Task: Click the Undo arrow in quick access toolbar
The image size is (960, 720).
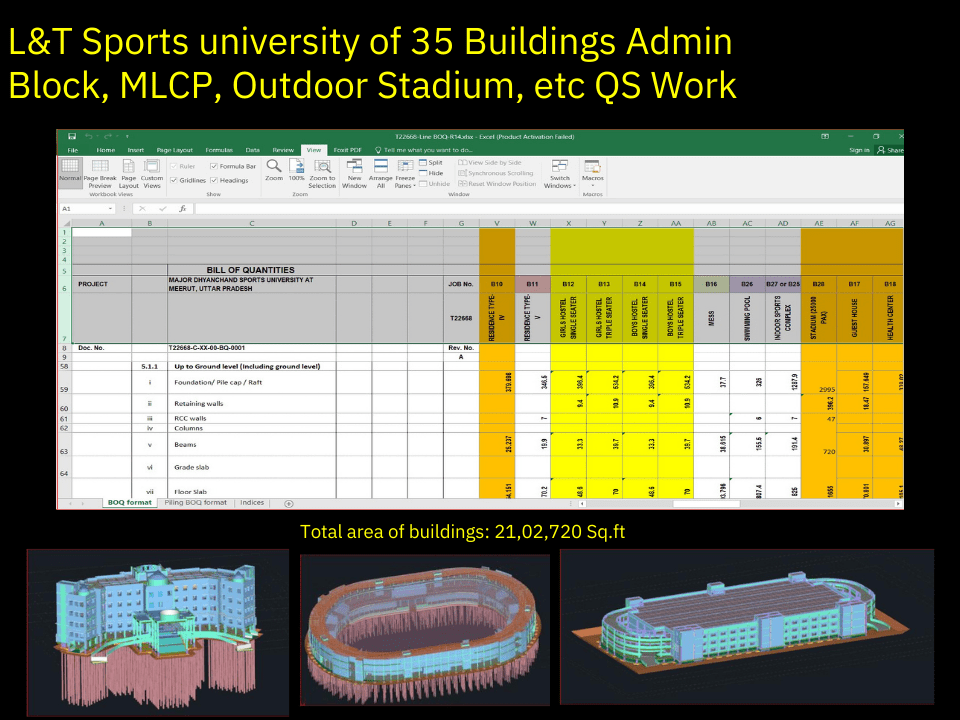Action: pos(89,137)
